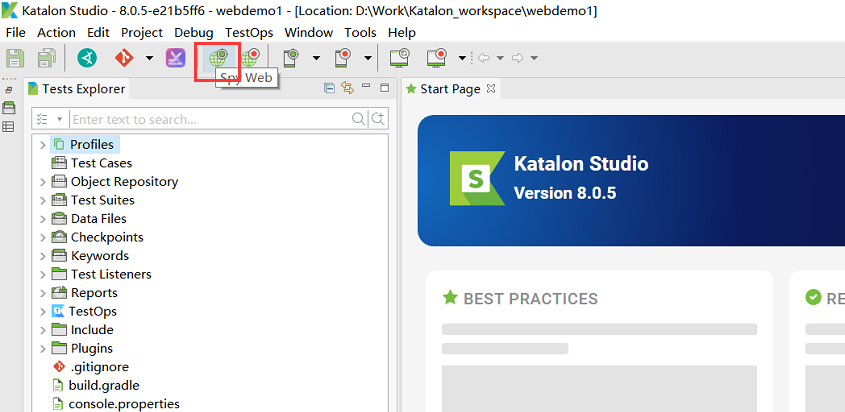Expand the Object Repository folder
Image resolution: width=845 pixels, height=412 pixels.
(x=43, y=182)
